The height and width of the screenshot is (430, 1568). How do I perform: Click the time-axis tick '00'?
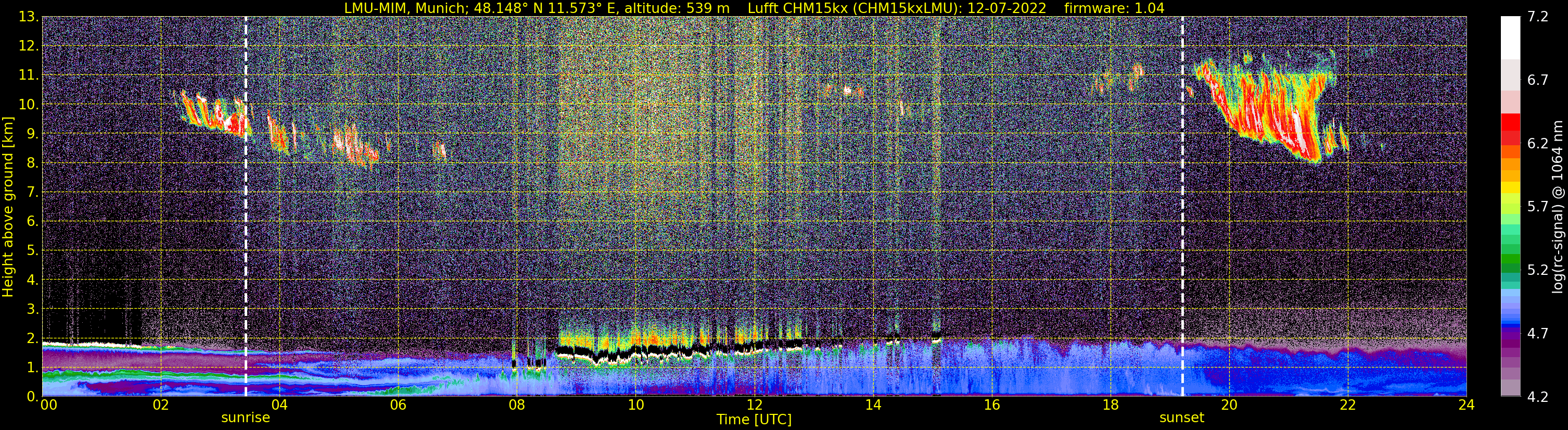[x=49, y=405]
